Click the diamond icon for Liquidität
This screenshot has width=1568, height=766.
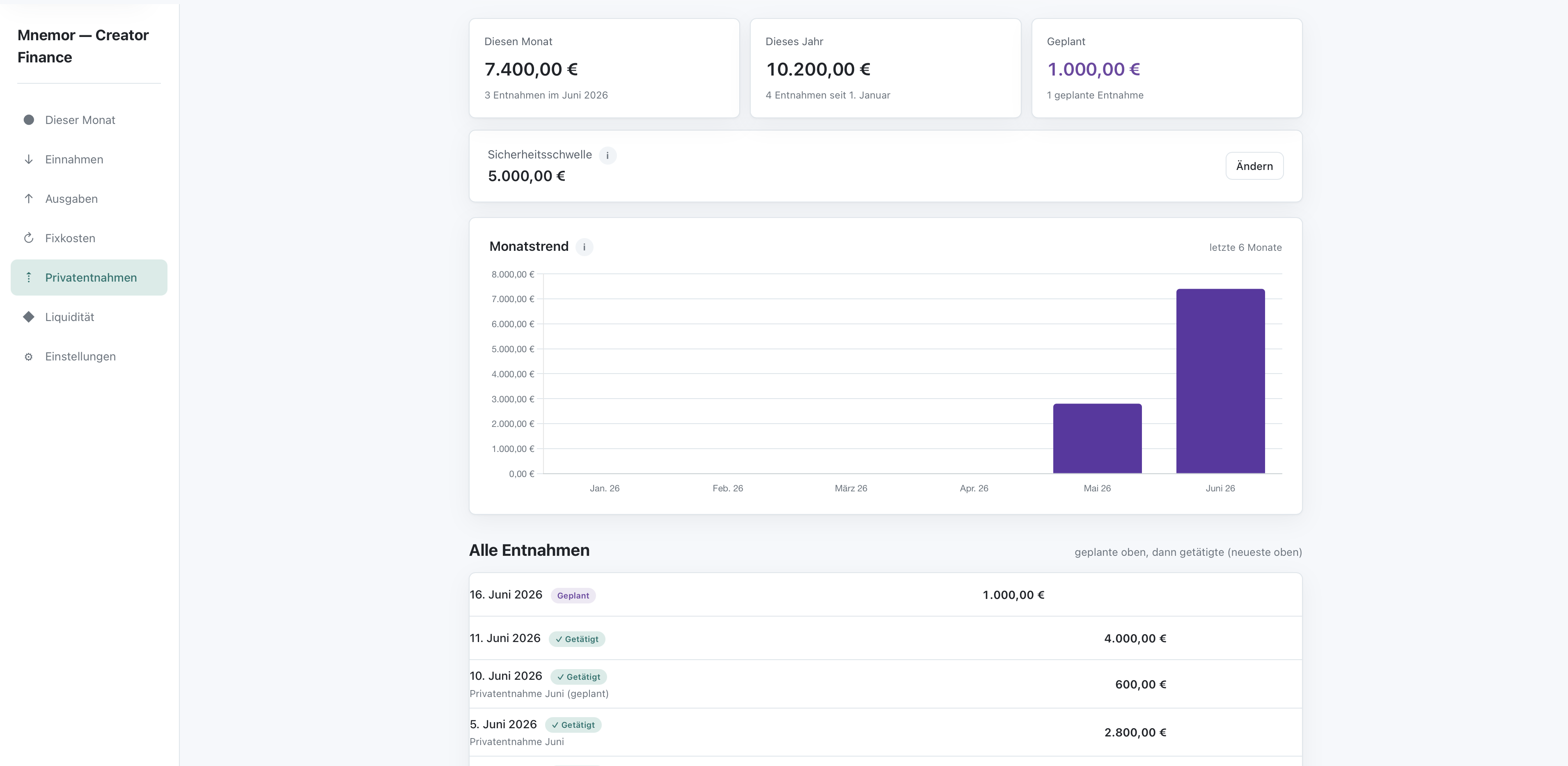pyautogui.click(x=29, y=316)
